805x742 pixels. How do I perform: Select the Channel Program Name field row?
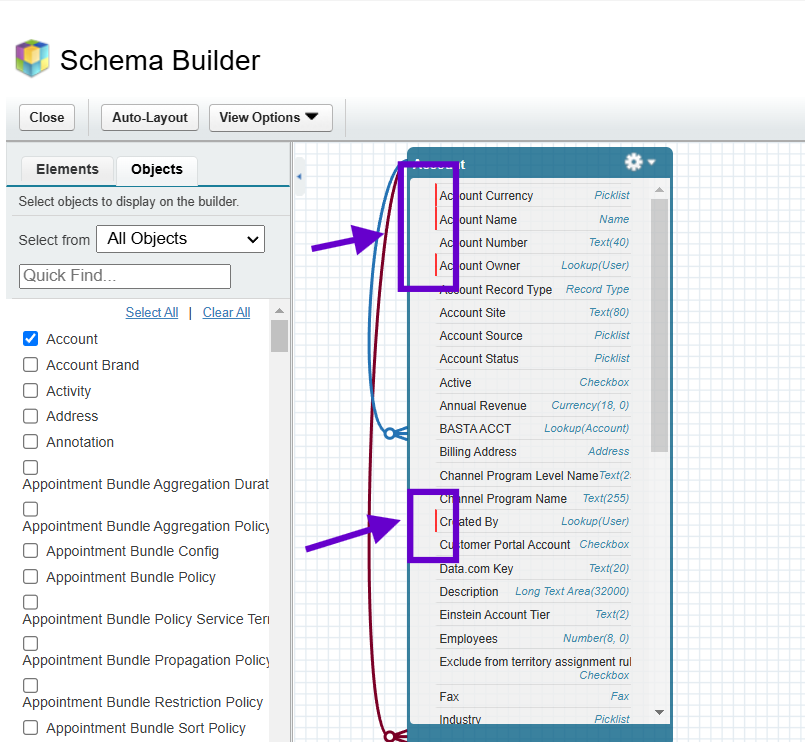tap(533, 498)
